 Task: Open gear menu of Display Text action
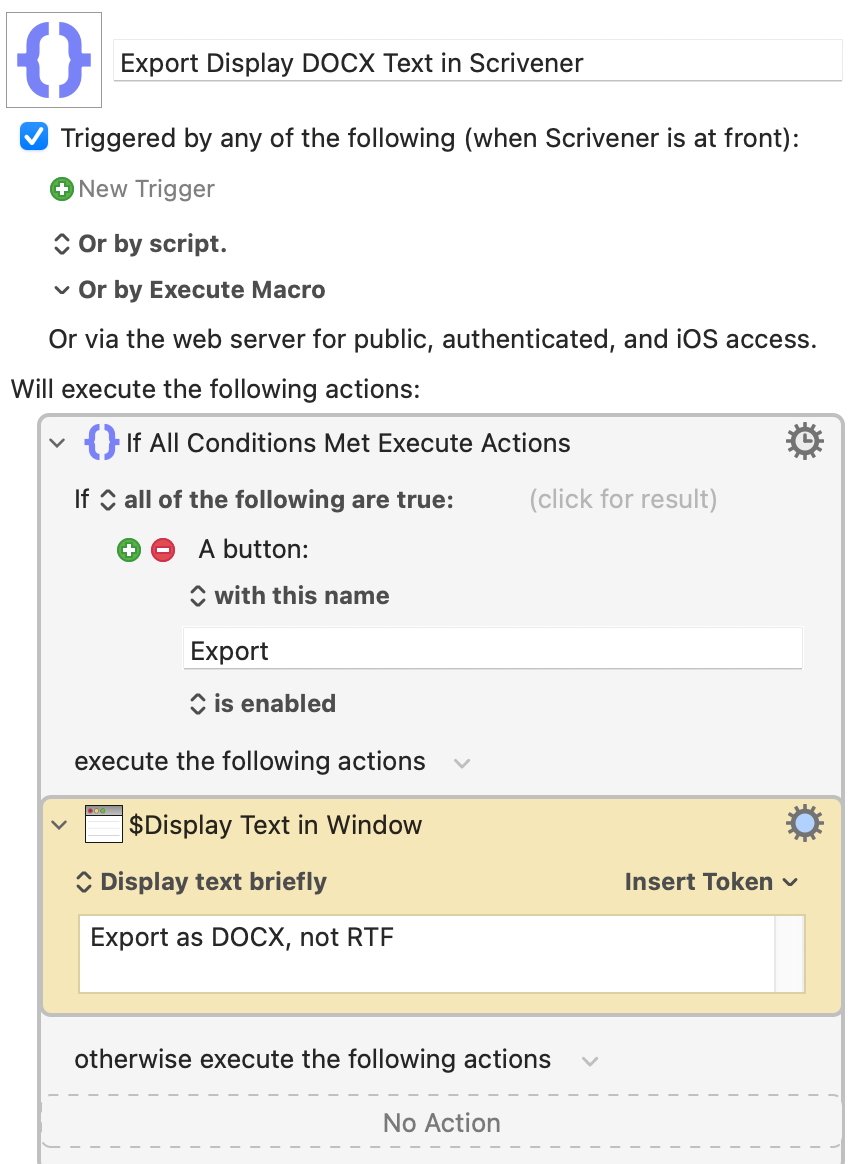(805, 824)
